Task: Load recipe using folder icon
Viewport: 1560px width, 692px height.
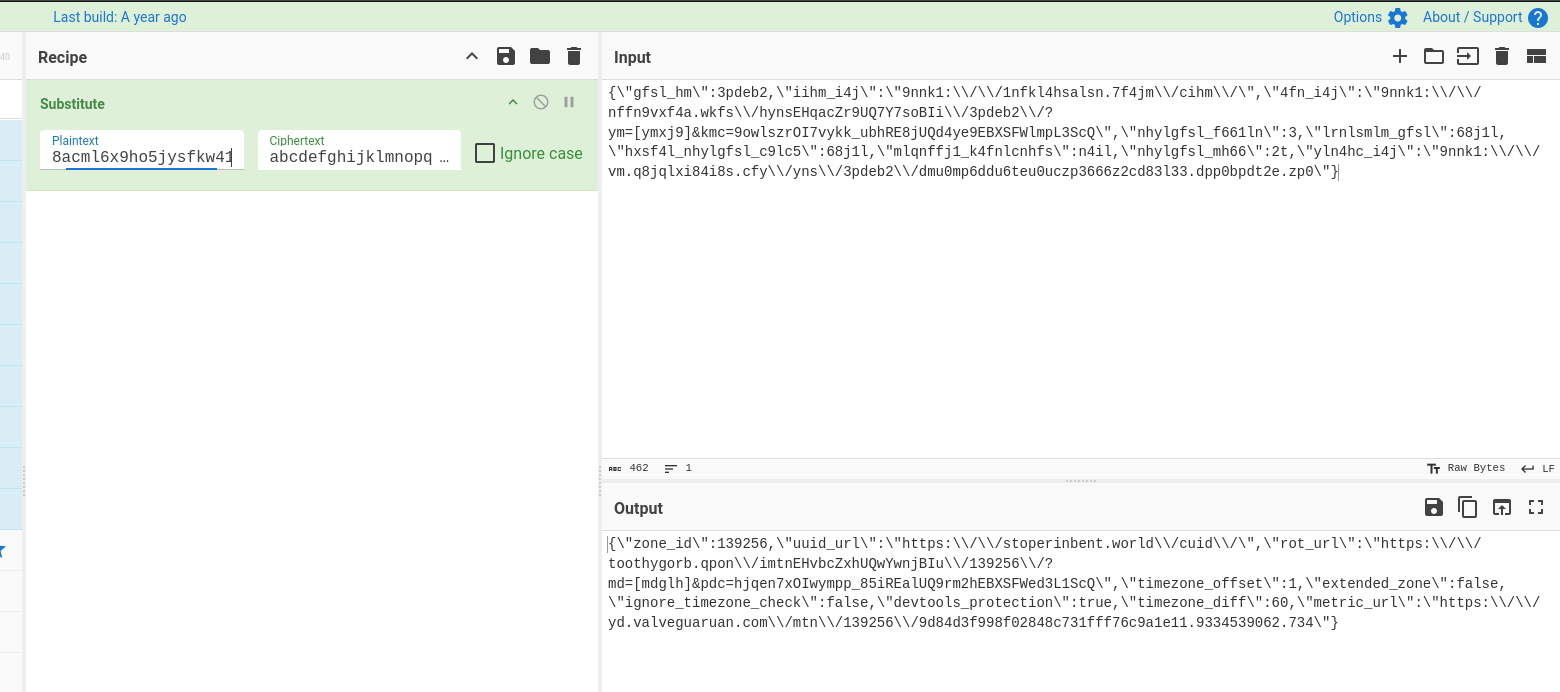Action: point(540,56)
